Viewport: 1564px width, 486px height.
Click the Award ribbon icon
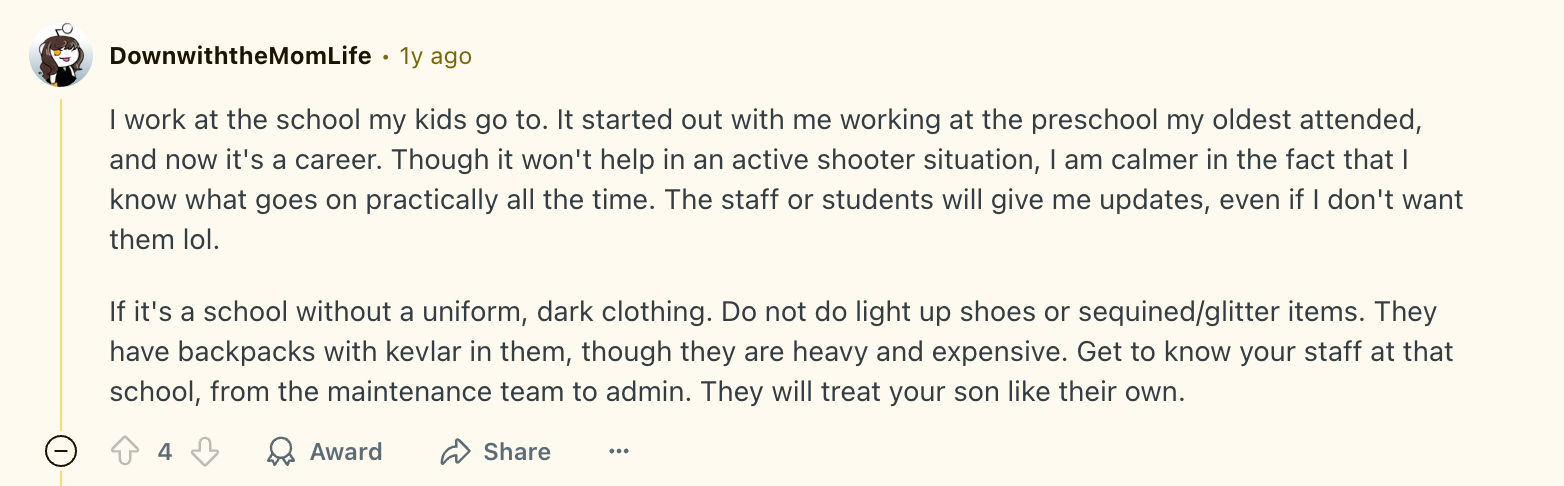(x=281, y=452)
